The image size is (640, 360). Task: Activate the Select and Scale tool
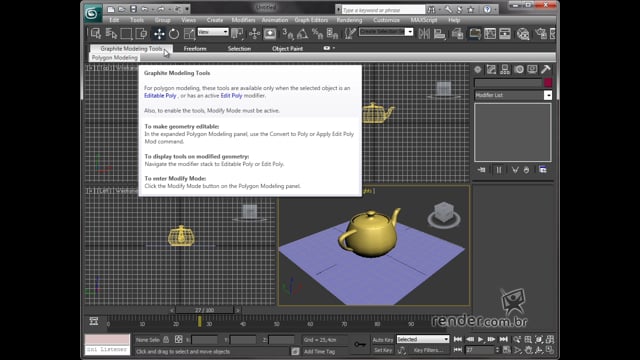(x=189, y=33)
